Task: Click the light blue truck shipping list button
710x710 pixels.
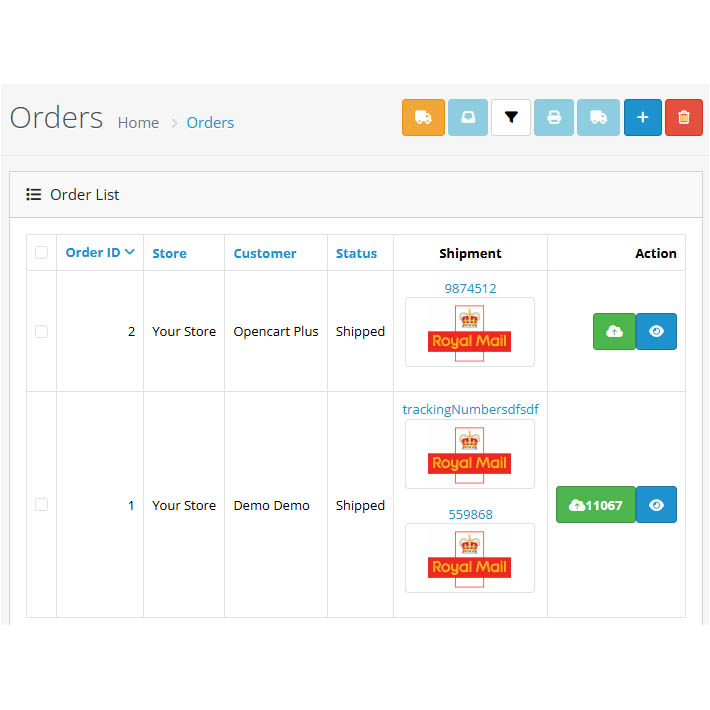Action: click(x=598, y=117)
